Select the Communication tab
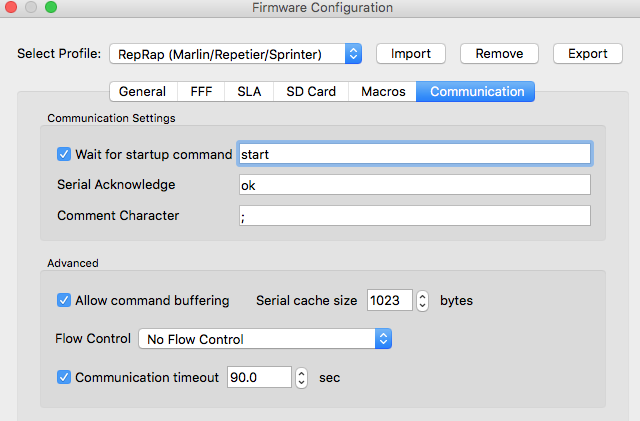The height and width of the screenshot is (421, 640). tap(476, 91)
